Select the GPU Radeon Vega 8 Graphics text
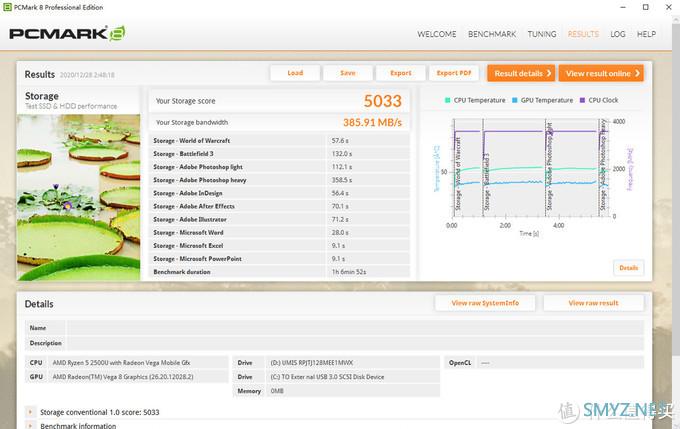This screenshot has height=429, width=680. coord(123,377)
